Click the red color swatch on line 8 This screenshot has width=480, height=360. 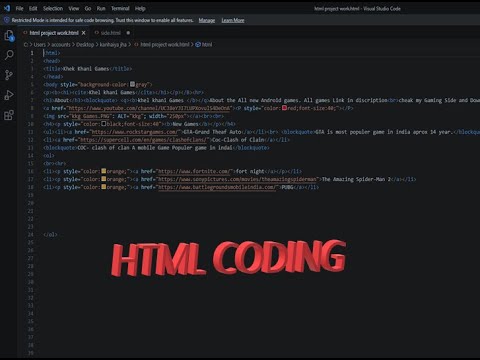pos(284,108)
